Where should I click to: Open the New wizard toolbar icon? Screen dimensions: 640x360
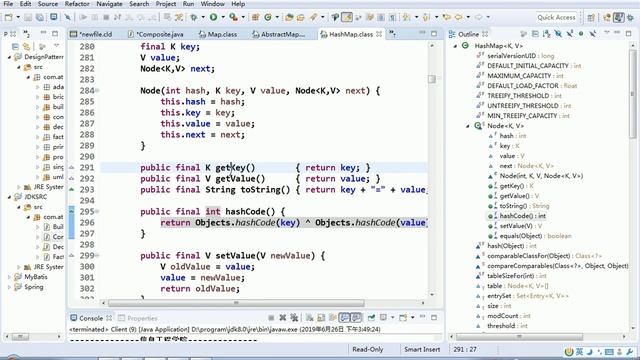tap(8, 17)
